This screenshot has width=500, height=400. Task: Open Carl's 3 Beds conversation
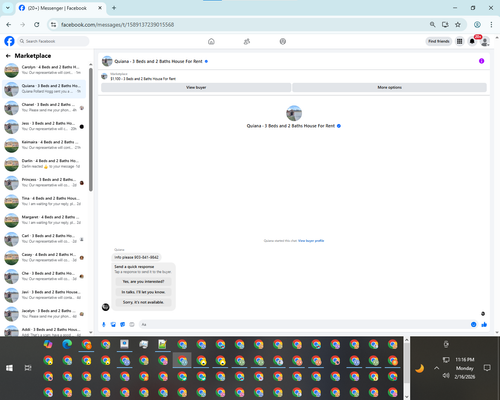tap(44, 239)
